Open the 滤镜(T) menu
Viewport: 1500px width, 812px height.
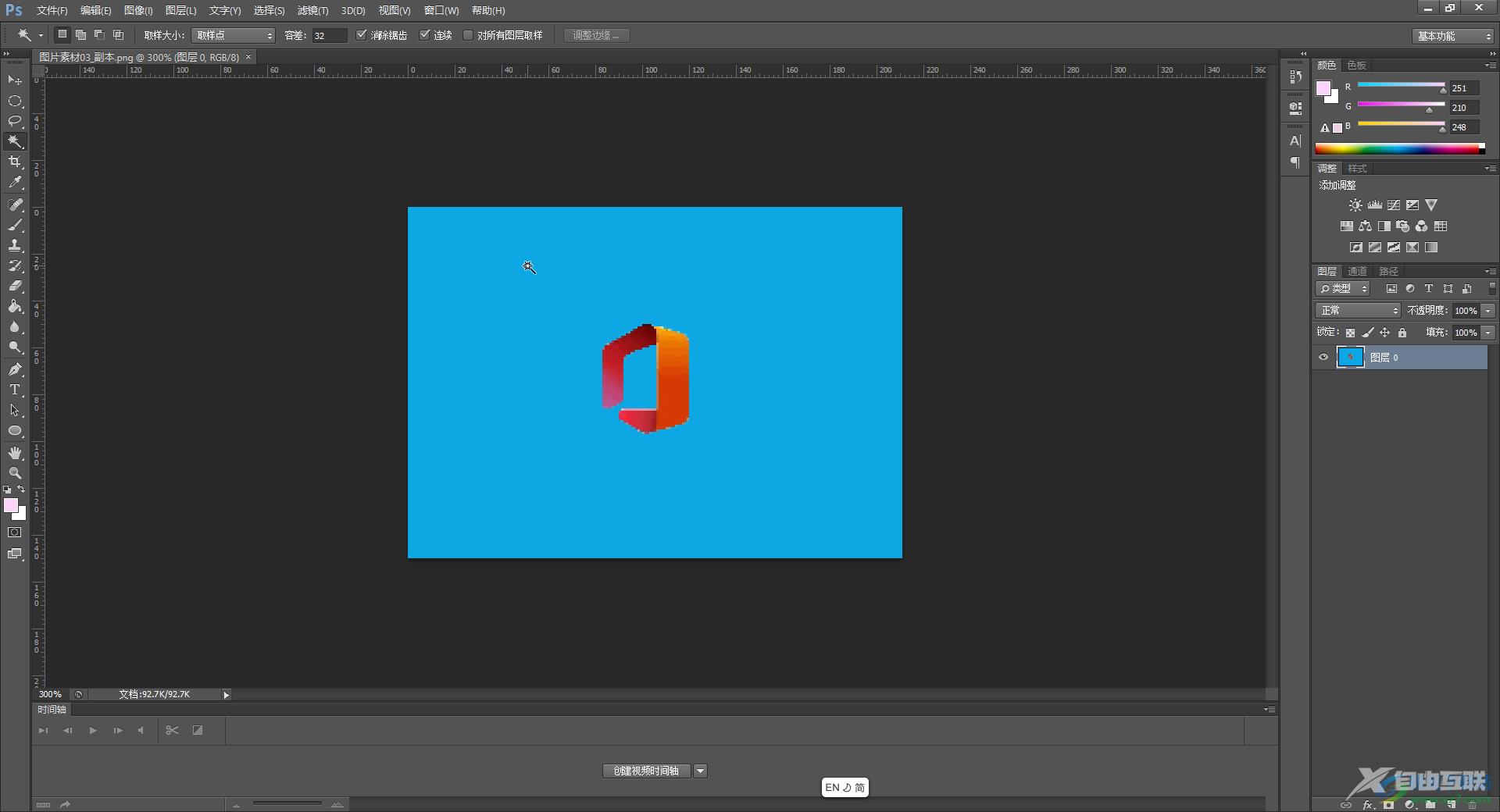(x=312, y=10)
